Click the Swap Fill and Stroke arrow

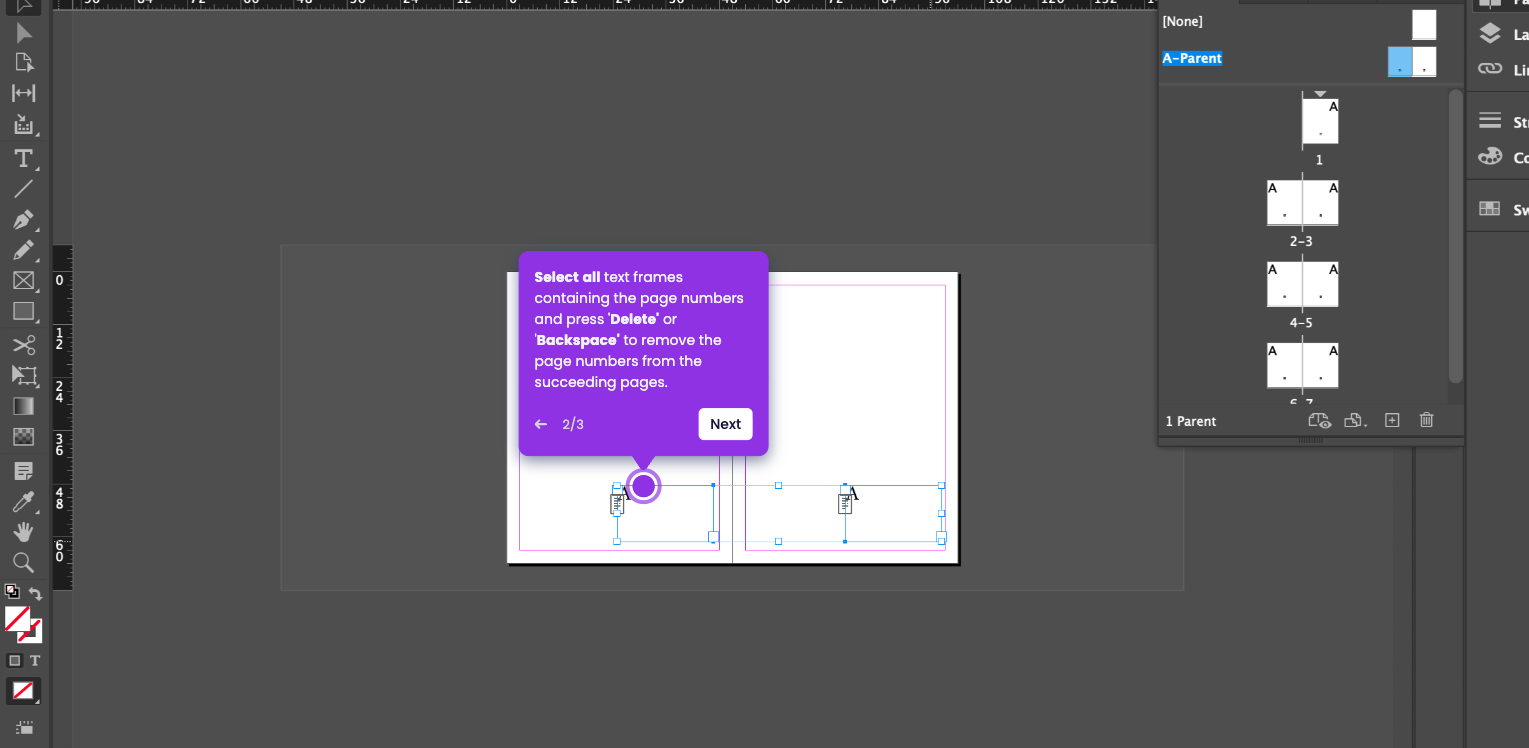point(35,593)
